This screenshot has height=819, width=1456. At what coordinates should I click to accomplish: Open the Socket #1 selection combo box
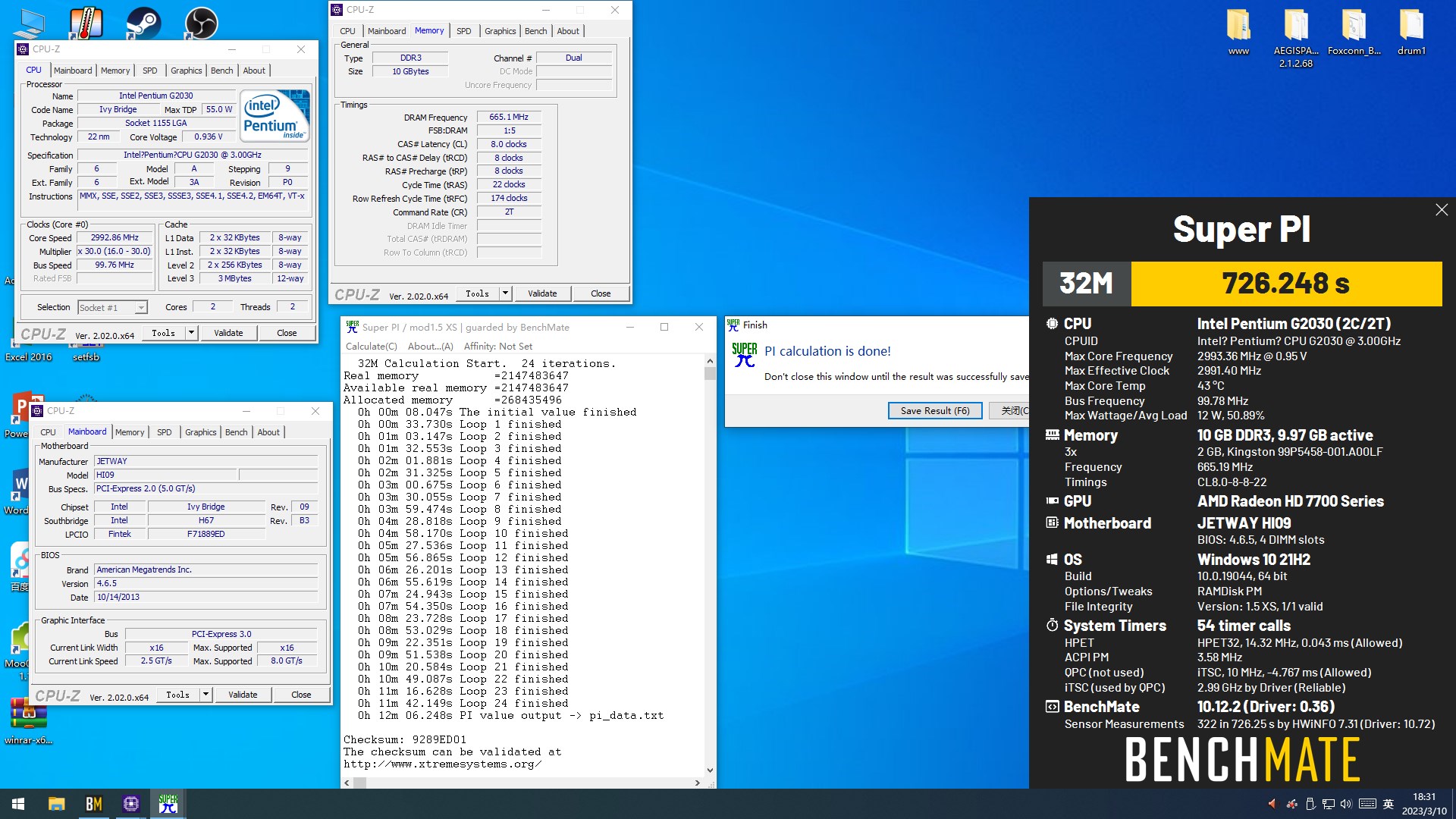112,307
